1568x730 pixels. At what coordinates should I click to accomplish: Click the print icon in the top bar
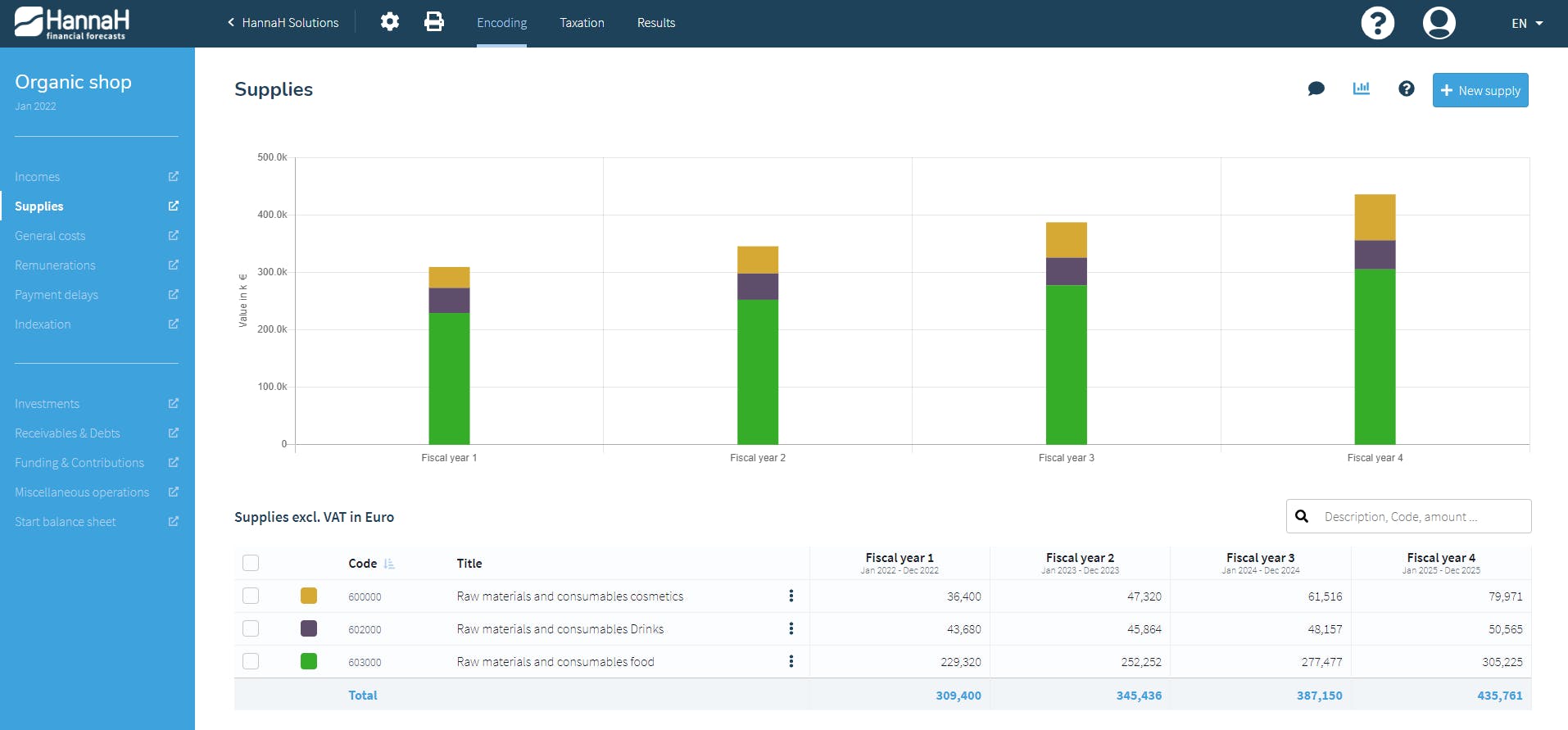coord(434,22)
